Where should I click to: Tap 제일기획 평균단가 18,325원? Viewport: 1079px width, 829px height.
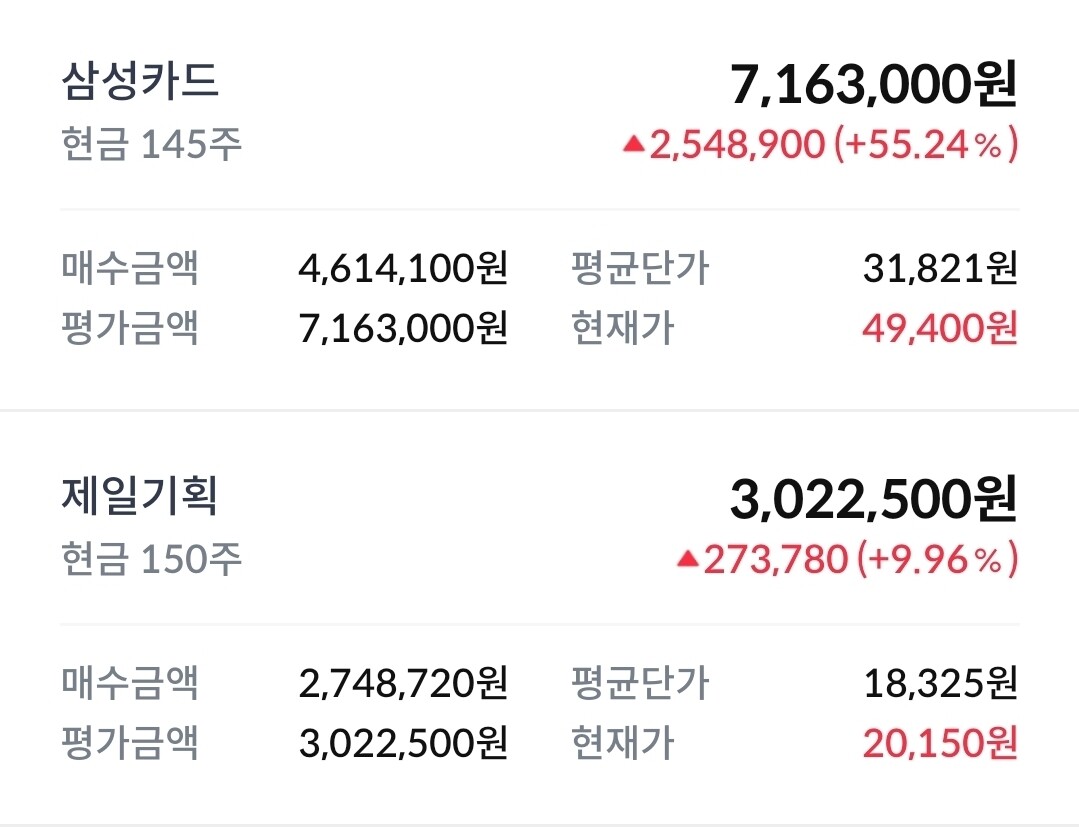coord(939,684)
